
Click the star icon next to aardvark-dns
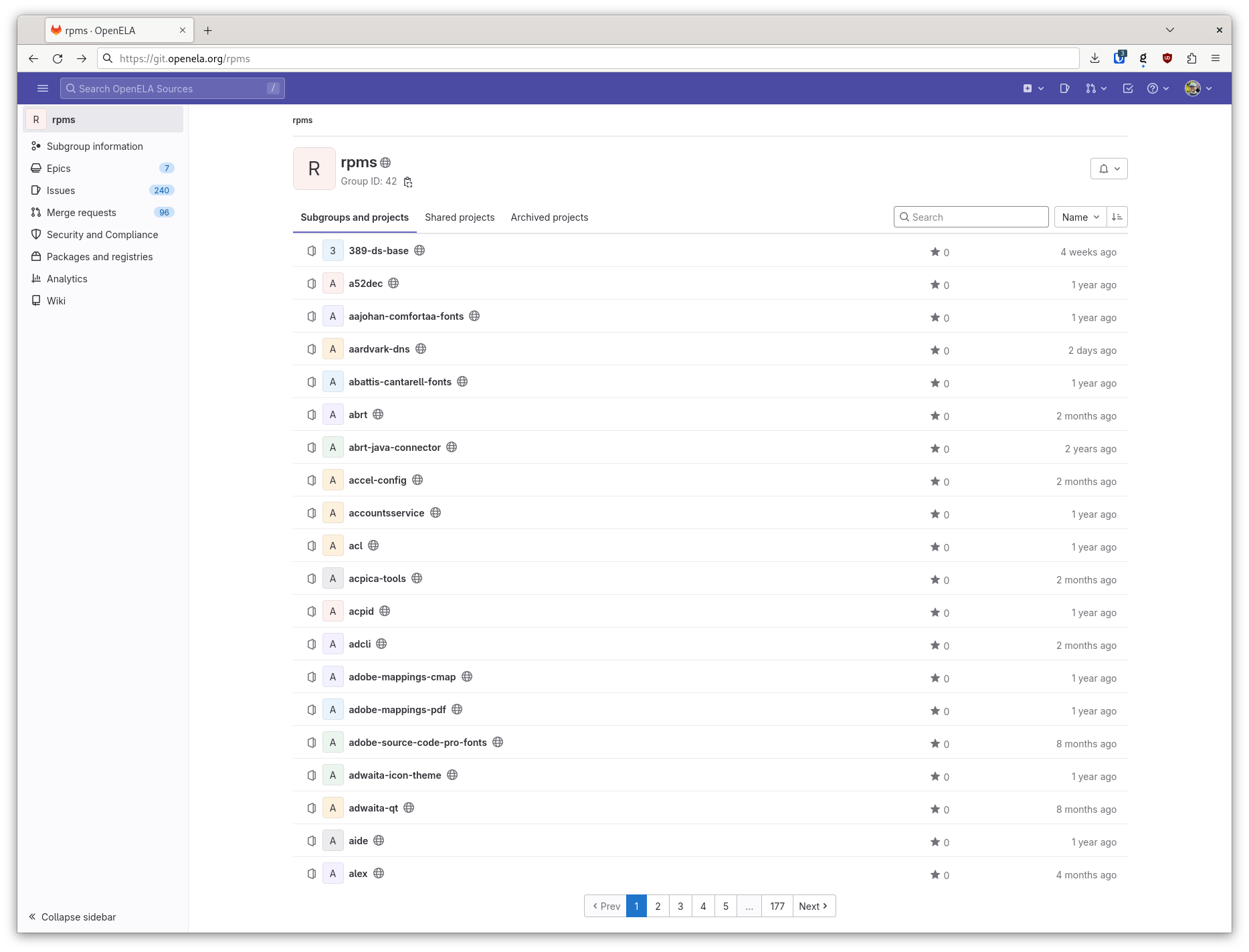coord(935,350)
